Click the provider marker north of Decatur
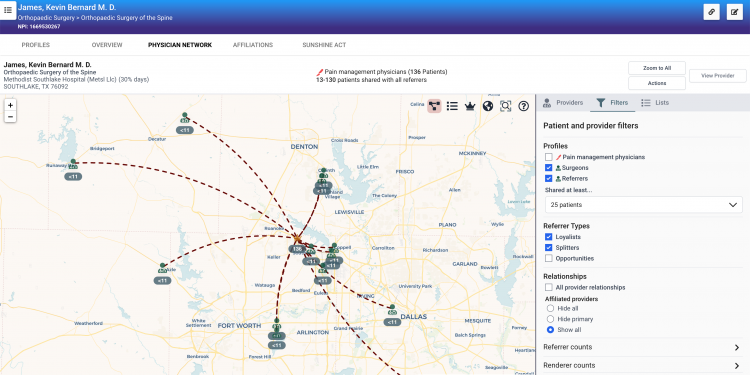This screenshot has width=750, height=375. tap(185, 118)
